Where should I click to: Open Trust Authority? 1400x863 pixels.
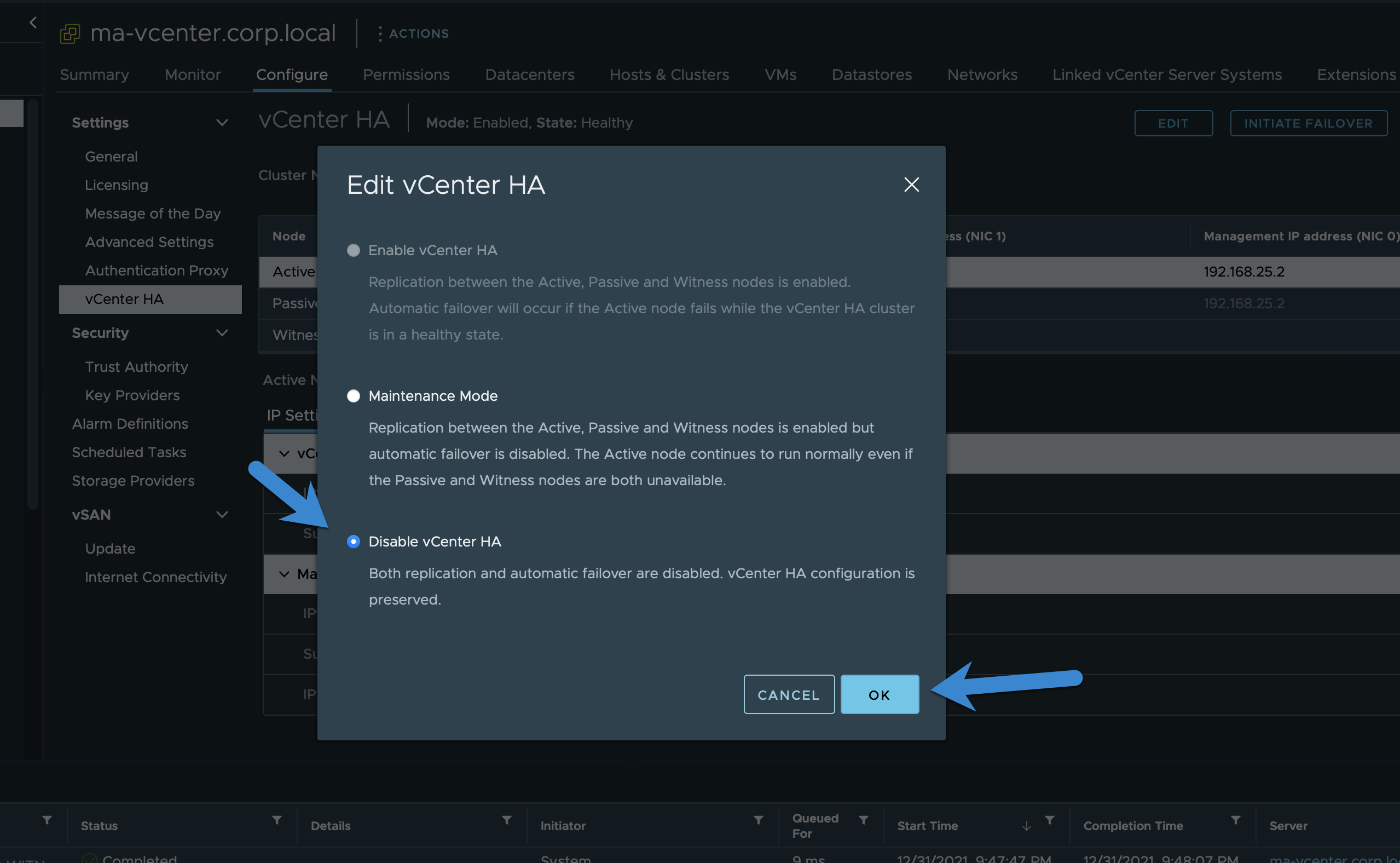pyautogui.click(x=136, y=367)
